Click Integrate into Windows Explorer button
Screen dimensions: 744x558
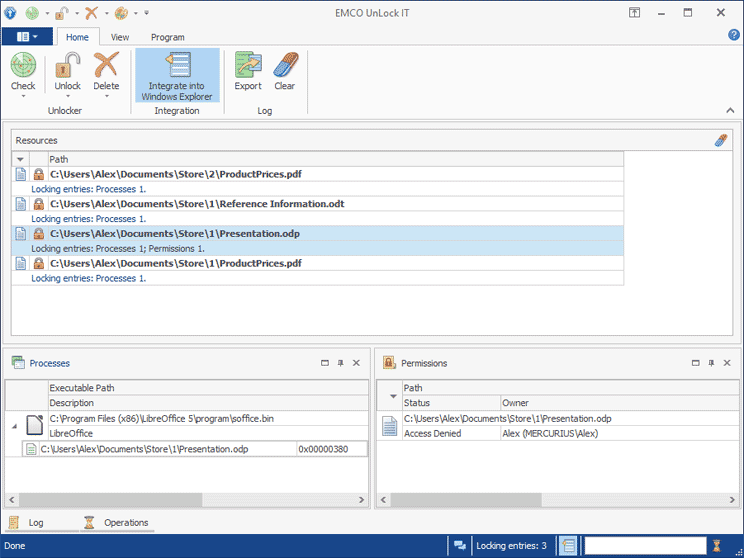[177, 76]
